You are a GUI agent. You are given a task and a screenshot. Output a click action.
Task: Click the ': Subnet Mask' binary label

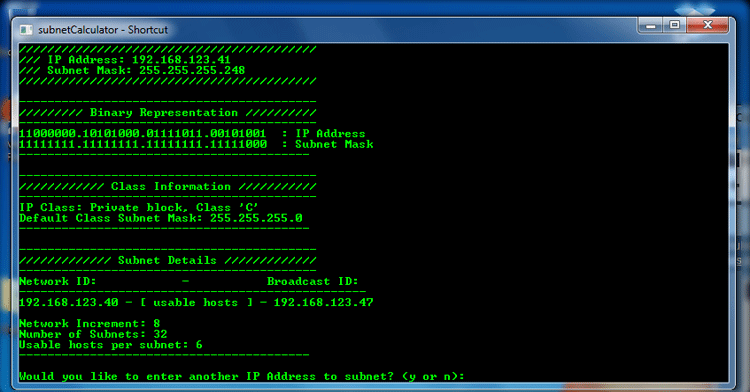coord(327,144)
